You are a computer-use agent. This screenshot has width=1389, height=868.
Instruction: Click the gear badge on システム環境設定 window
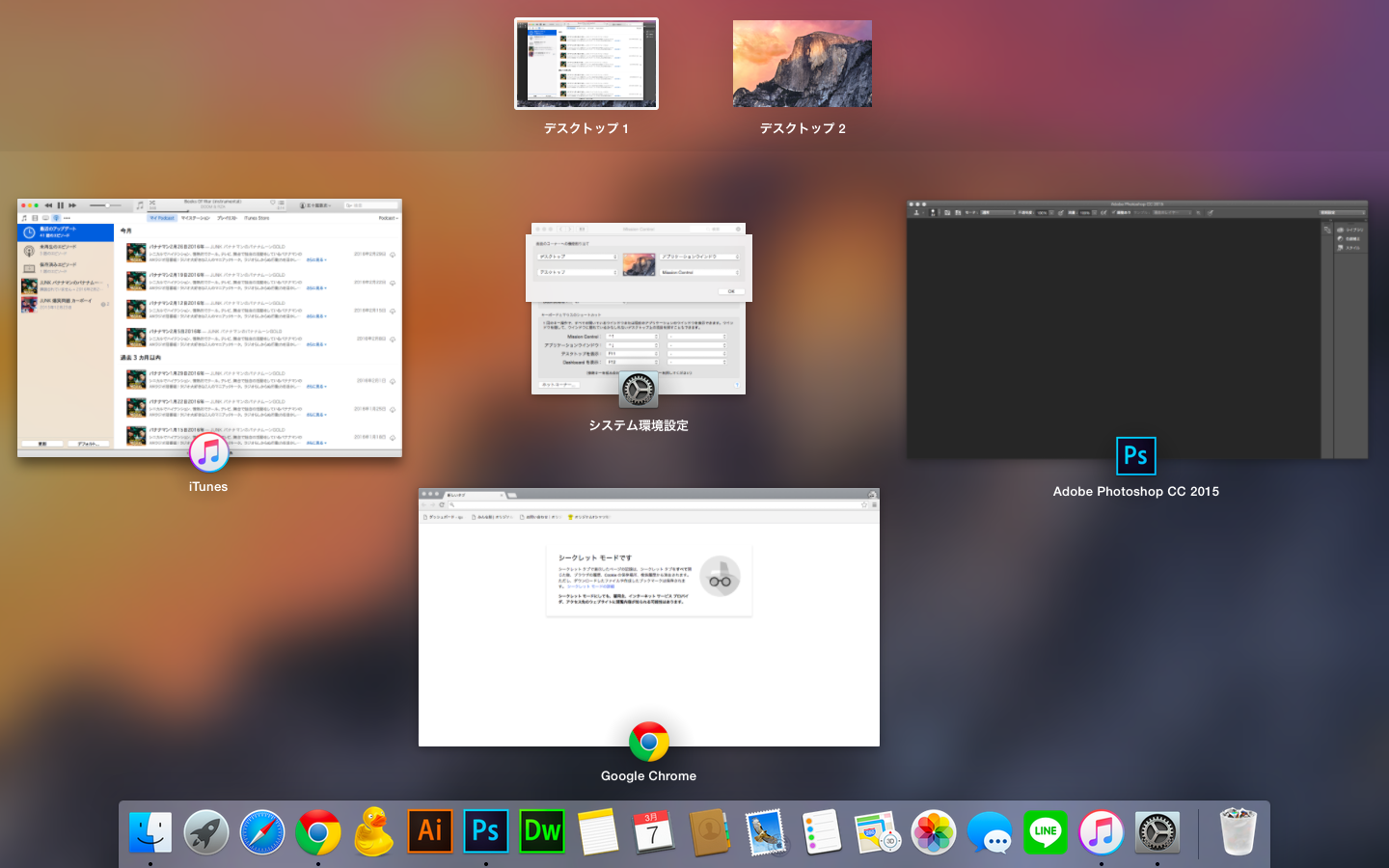[x=639, y=391]
